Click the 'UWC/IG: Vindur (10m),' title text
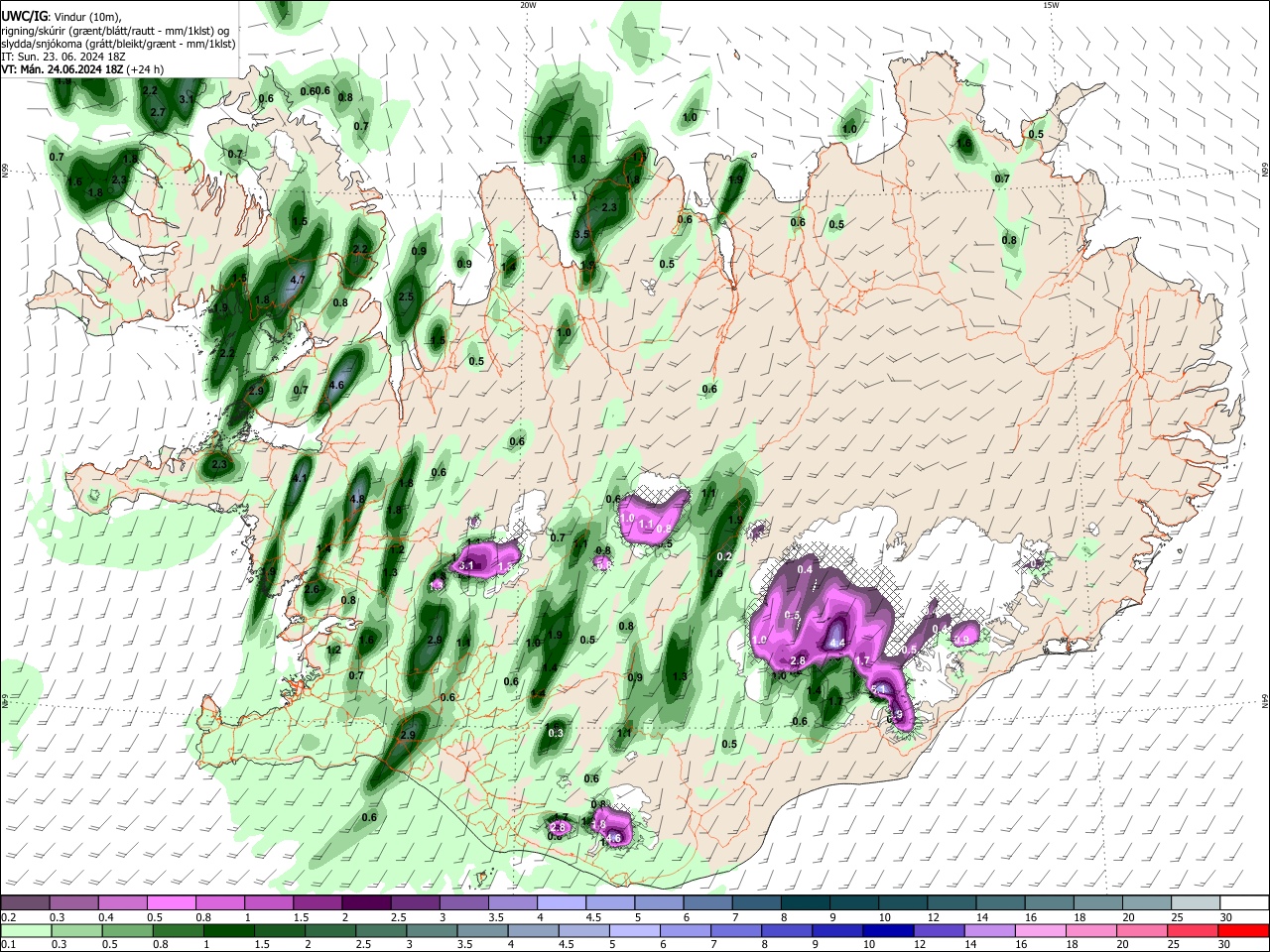This screenshot has height=952, width=1270. [x=62, y=17]
